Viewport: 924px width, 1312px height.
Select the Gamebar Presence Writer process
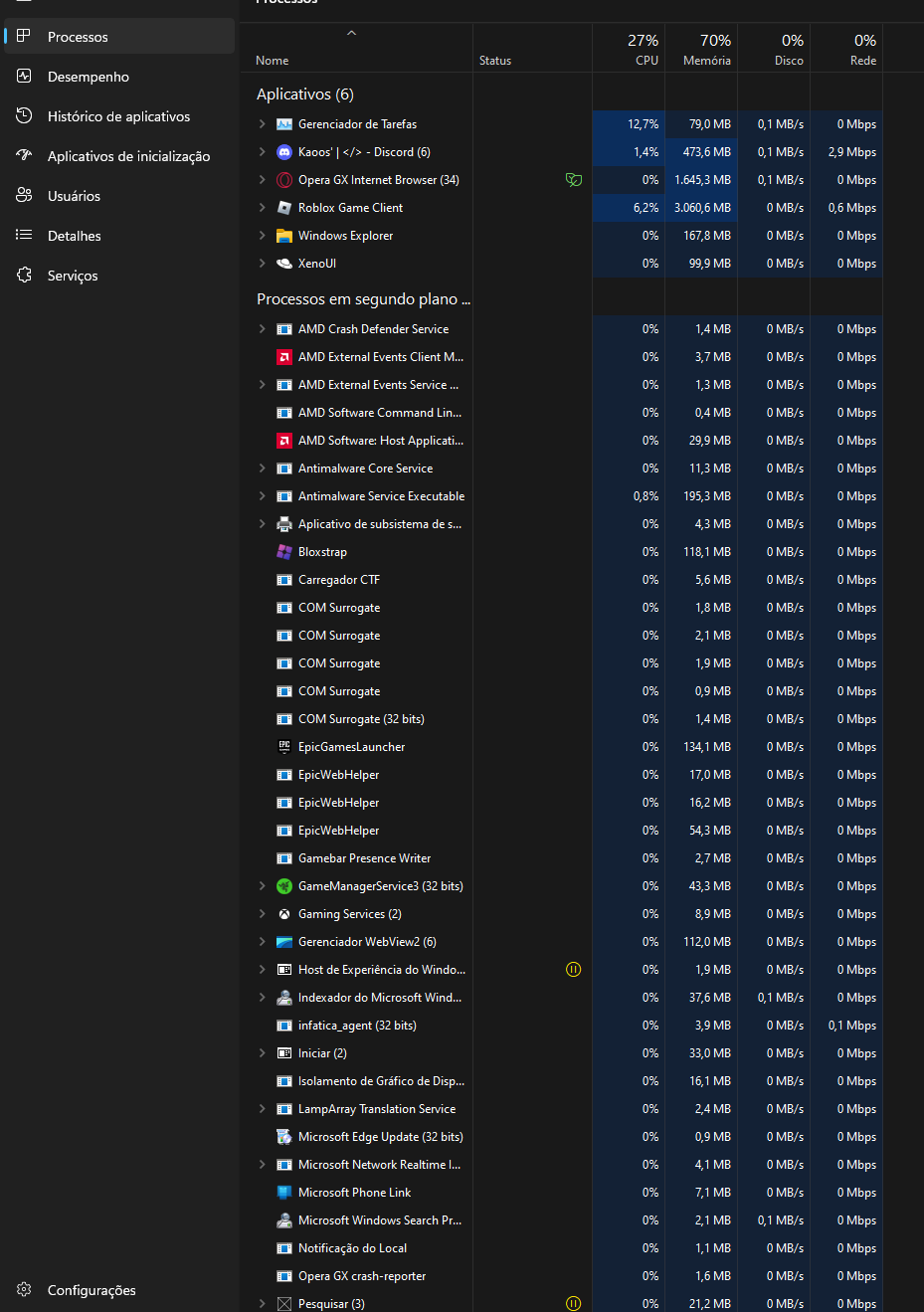pyautogui.click(x=561, y=858)
